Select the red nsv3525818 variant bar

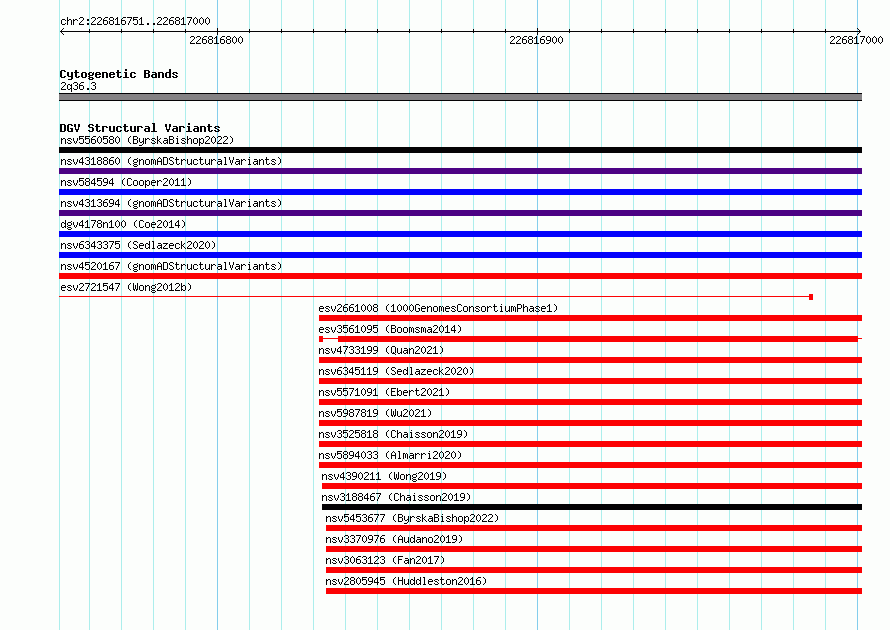[590, 444]
